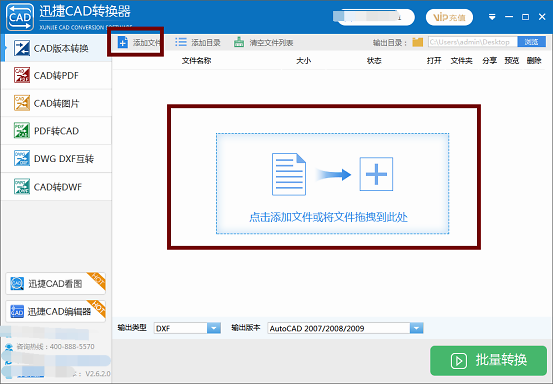Viewport: 553px width, 385px height.
Task: Launch 迅捷CAD编辑器 editor shortcut
Action: [55, 311]
